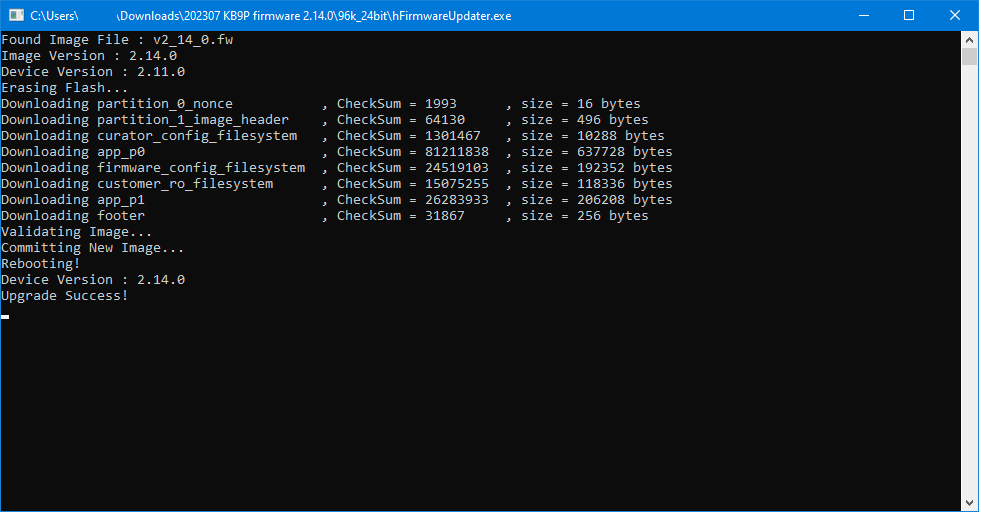Click the 'Erasing Flash...' output line

(x=65, y=88)
